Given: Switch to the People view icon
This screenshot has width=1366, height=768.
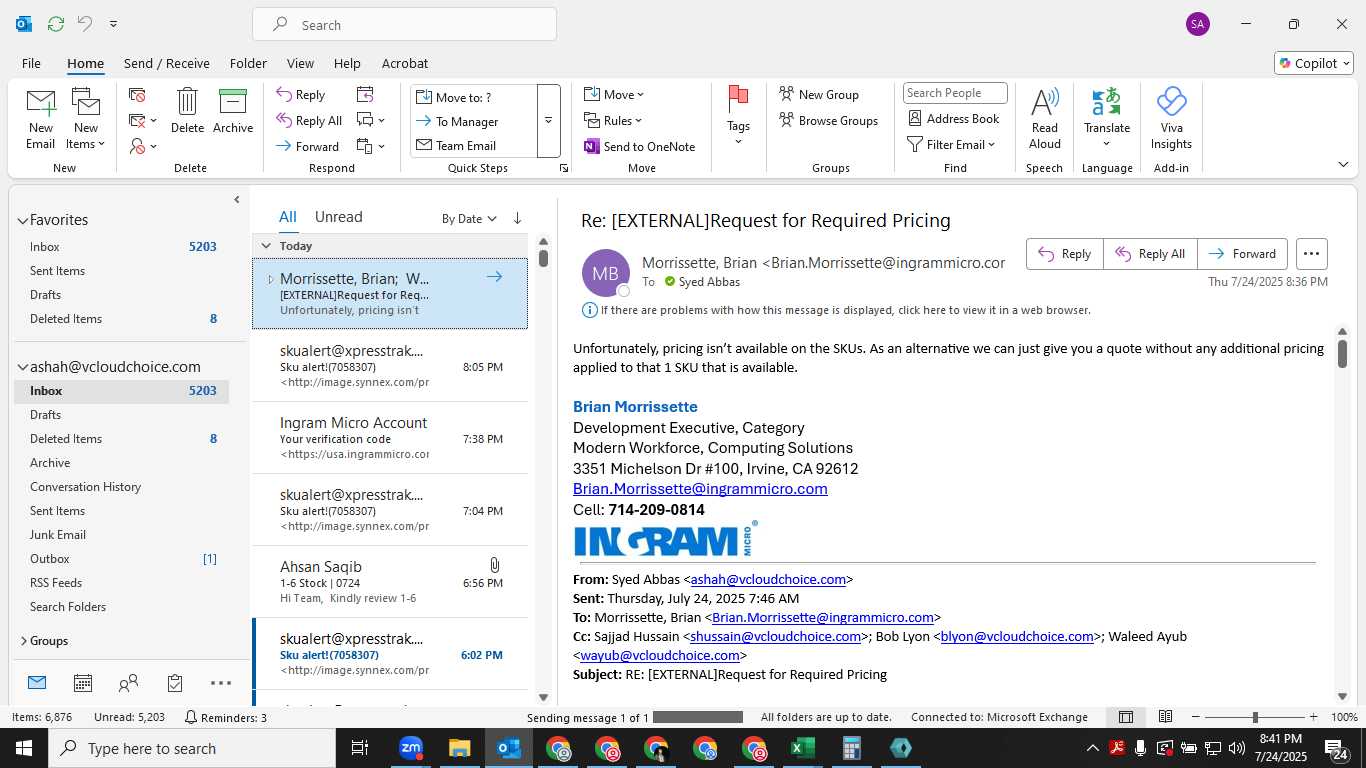Looking at the screenshot, I should (x=128, y=683).
